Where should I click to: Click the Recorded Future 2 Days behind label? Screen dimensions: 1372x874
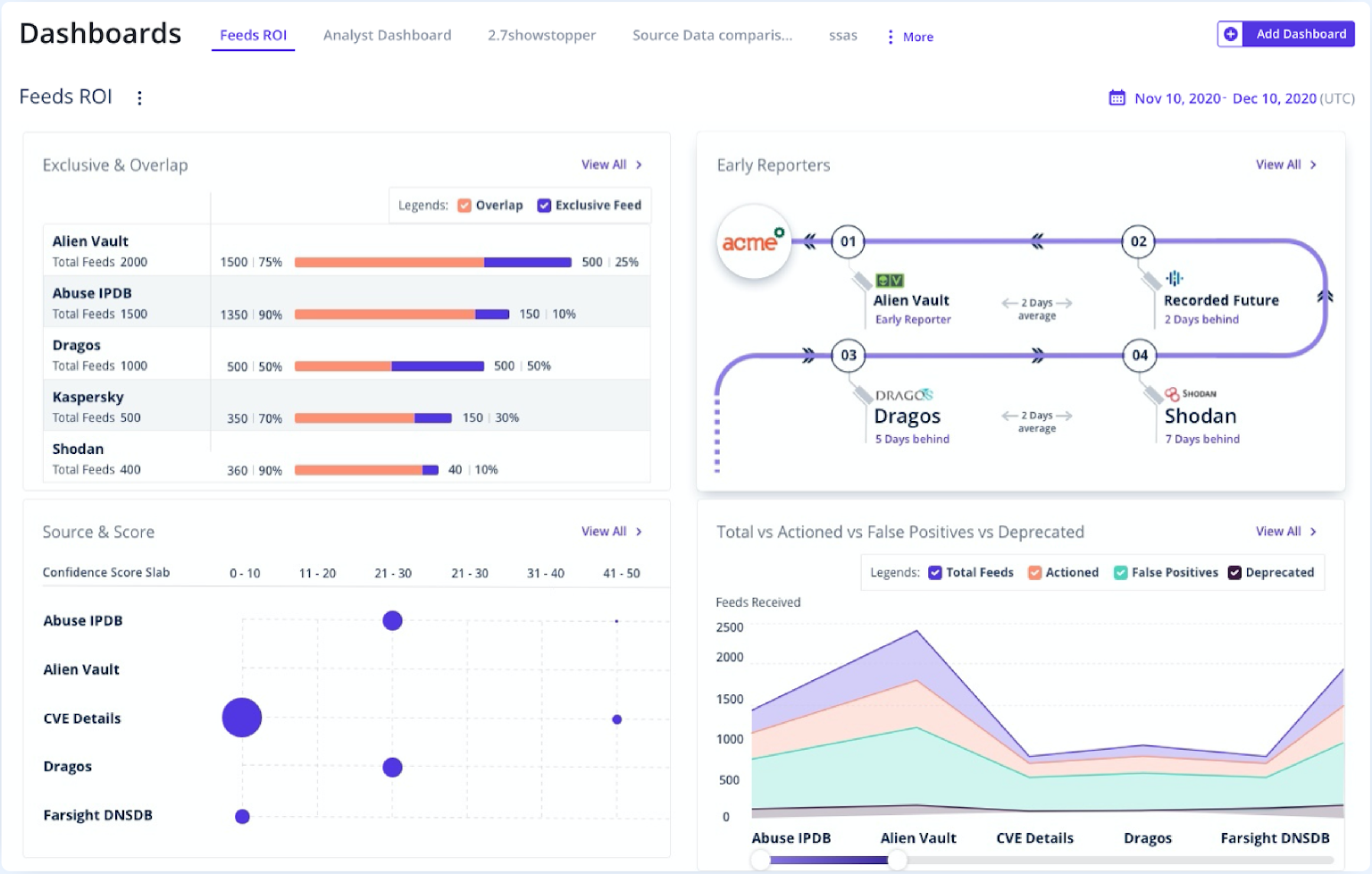tap(1201, 319)
